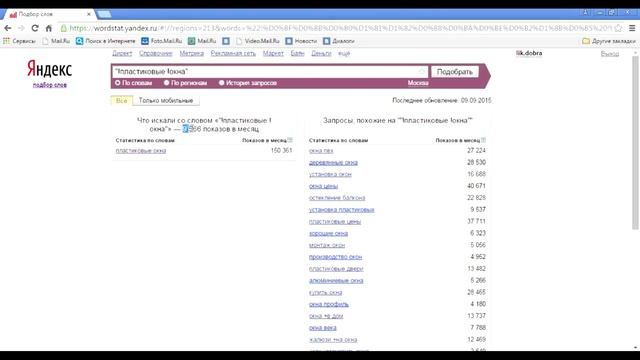This screenshot has width=640, height=360.
Task: Sort left table by Показов в месяц icon
Action: 290,140
